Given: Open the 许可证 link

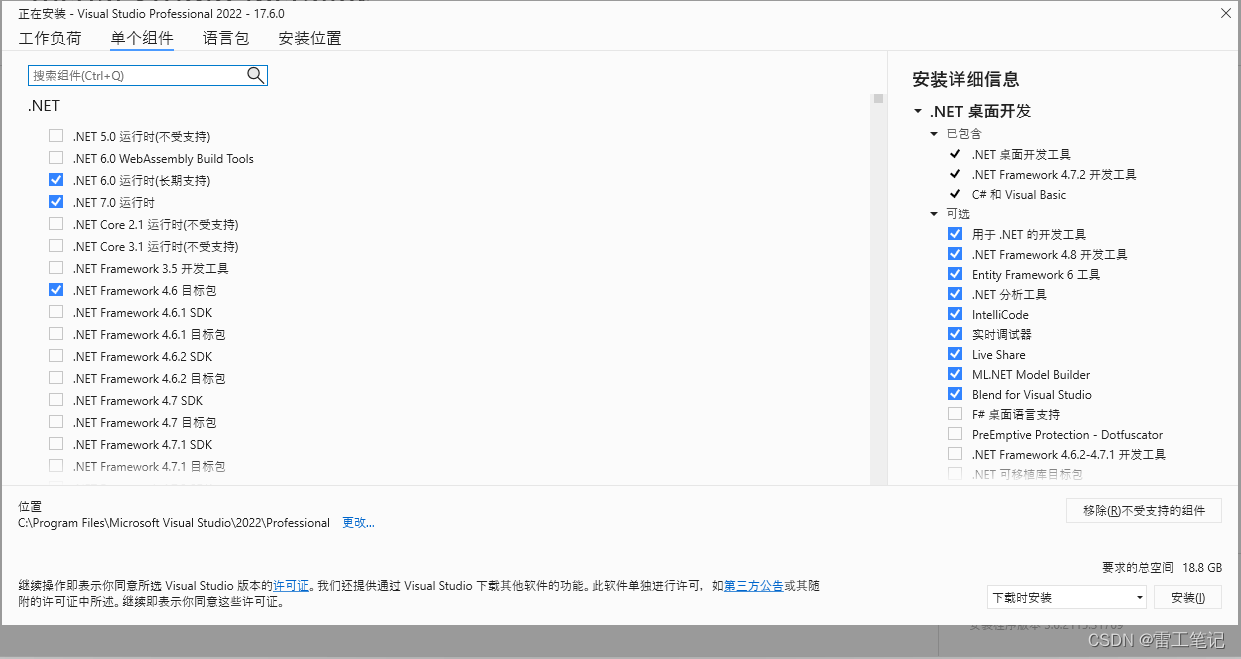Looking at the screenshot, I should click(291, 585).
